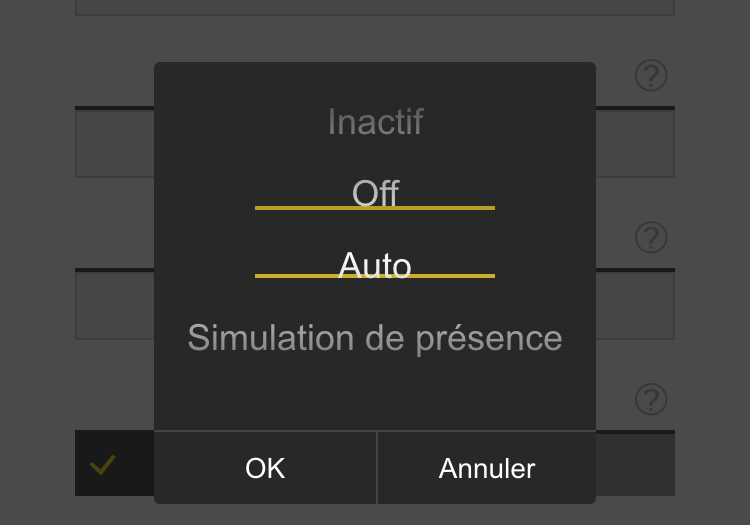This screenshot has width=750, height=525.
Task: Click the partially visible field at top edge
Action: [x=375, y=7]
